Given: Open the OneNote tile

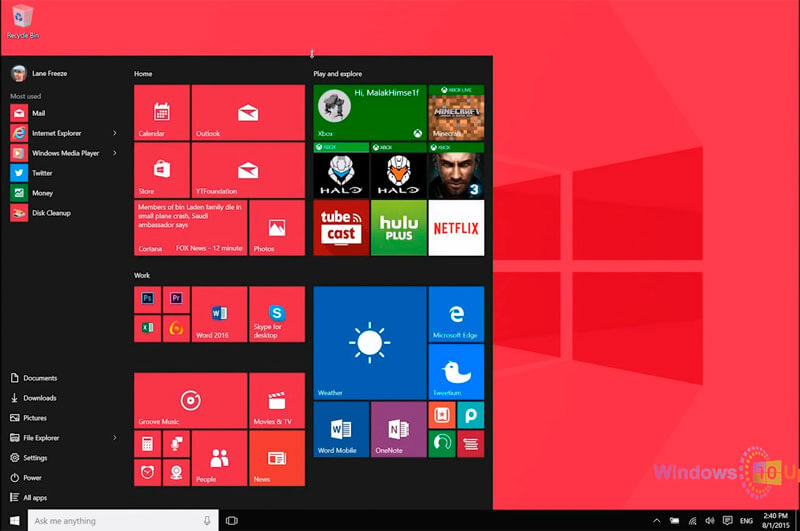Looking at the screenshot, I should pyautogui.click(x=398, y=429).
